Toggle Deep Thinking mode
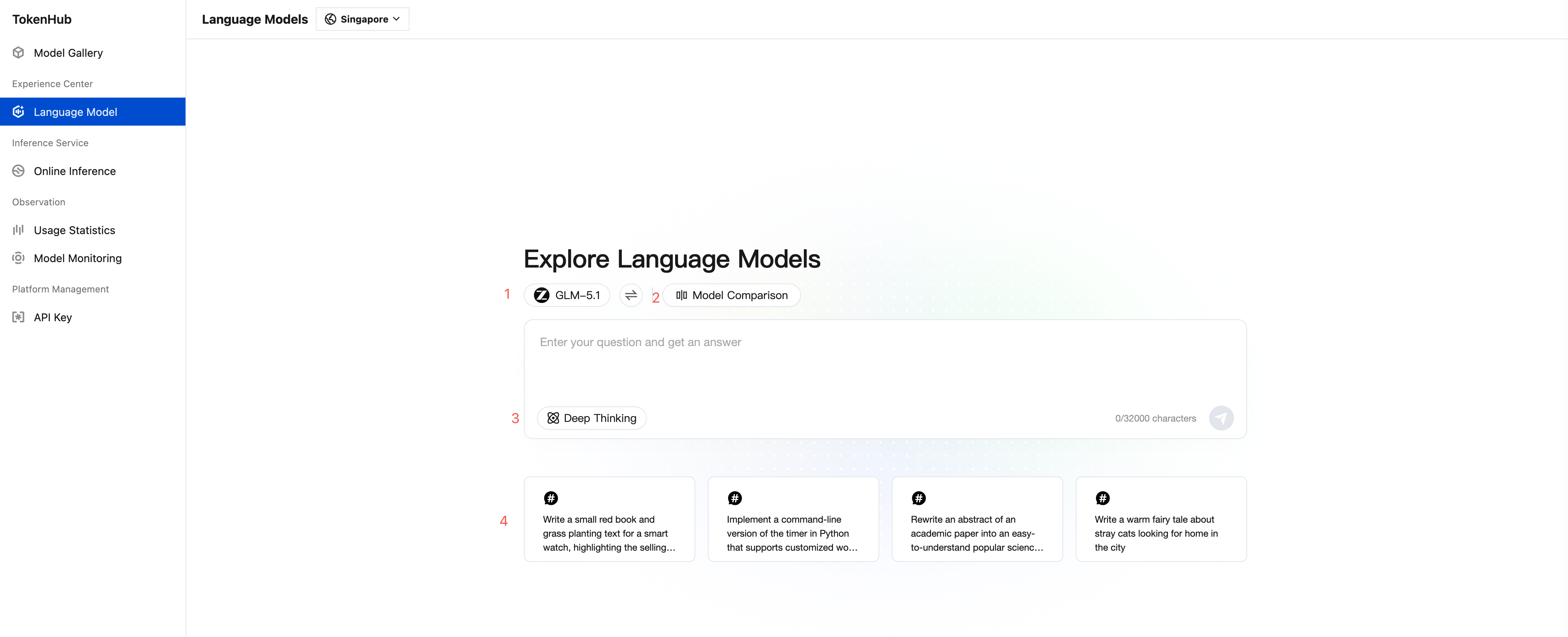This screenshot has height=637, width=1568. 591,418
